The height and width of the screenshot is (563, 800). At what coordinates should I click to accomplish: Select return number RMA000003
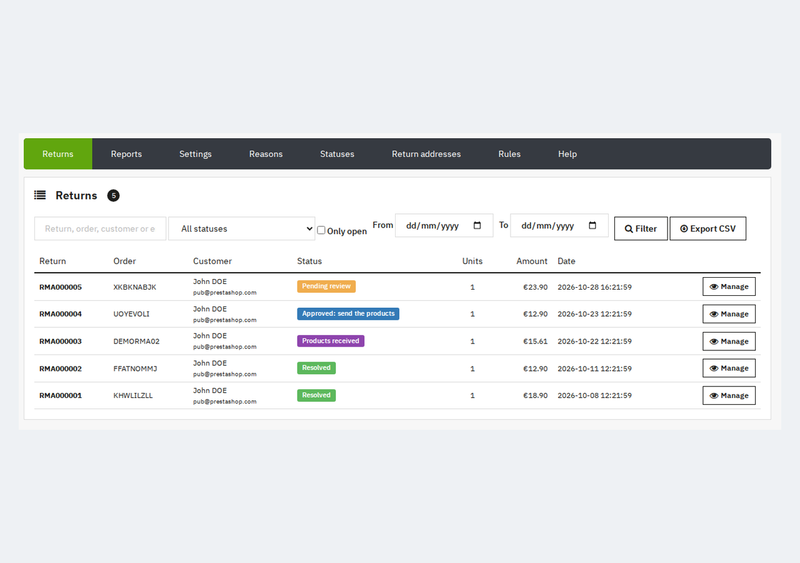60,341
